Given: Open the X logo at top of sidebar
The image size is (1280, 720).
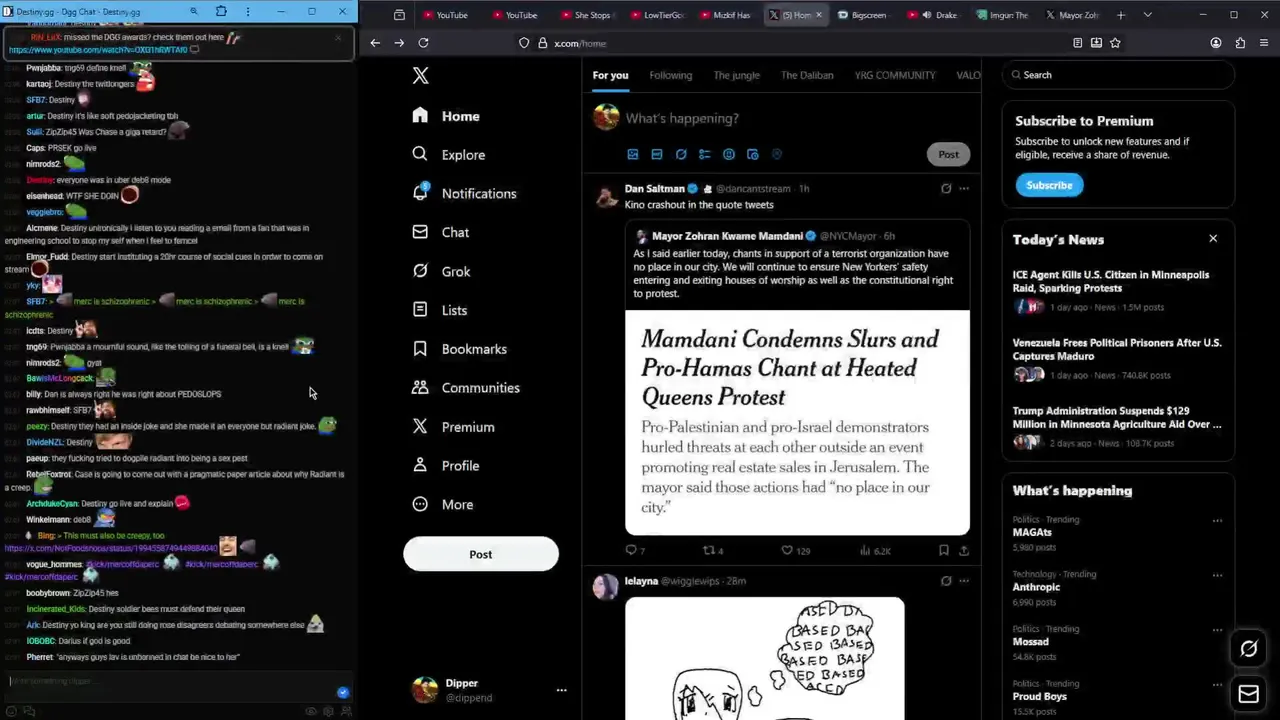Looking at the screenshot, I should click(421, 76).
